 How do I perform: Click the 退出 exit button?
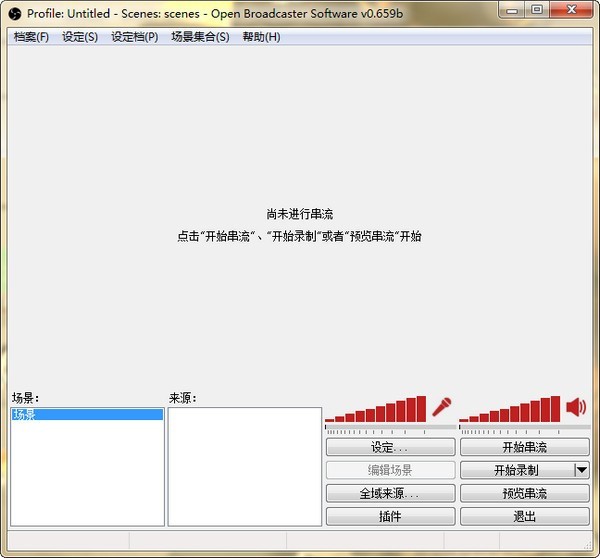pos(525,516)
